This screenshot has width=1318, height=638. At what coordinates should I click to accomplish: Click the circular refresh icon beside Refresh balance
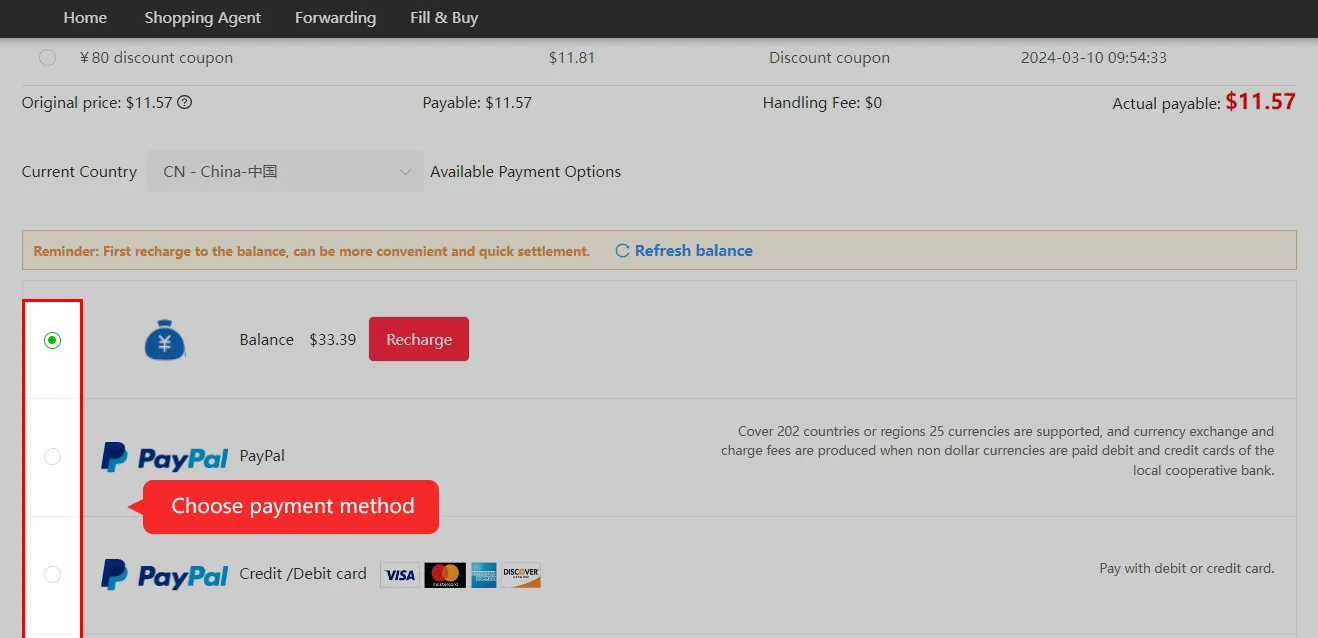[622, 251]
